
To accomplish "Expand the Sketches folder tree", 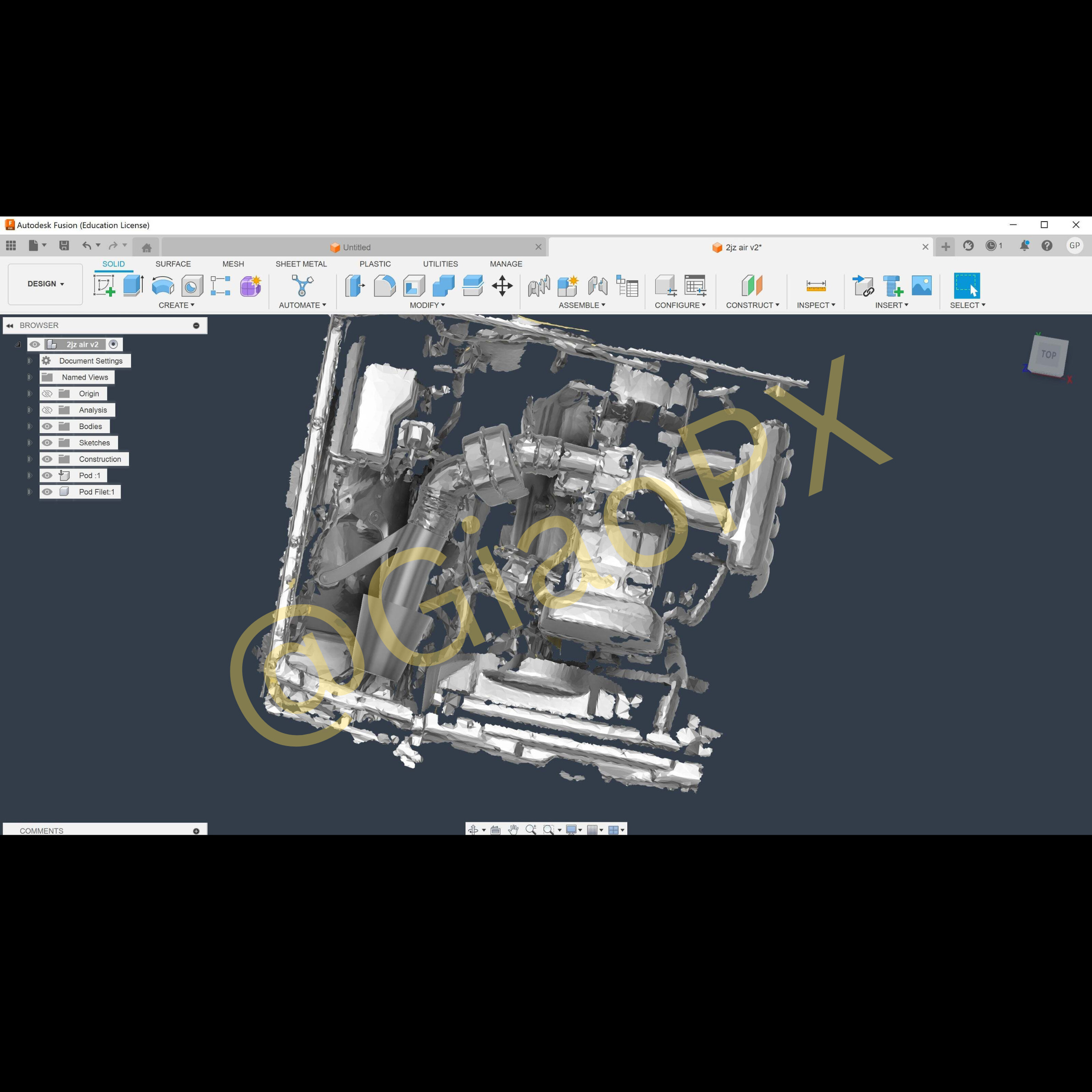I will pos(29,443).
